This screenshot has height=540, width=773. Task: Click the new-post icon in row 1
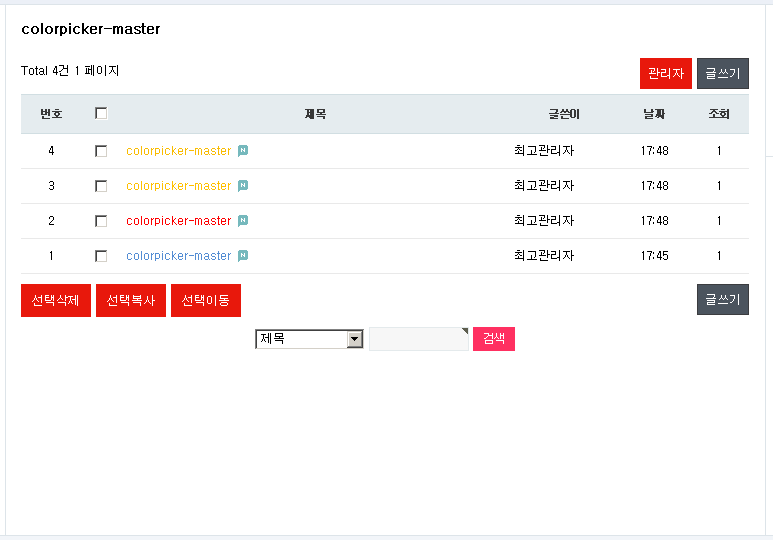pyautogui.click(x=243, y=256)
